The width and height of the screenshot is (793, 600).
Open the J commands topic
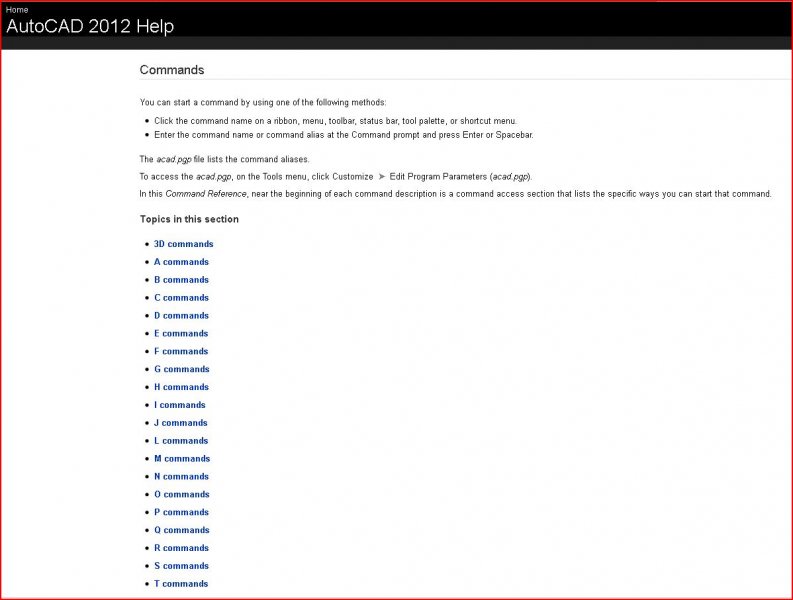pos(181,423)
